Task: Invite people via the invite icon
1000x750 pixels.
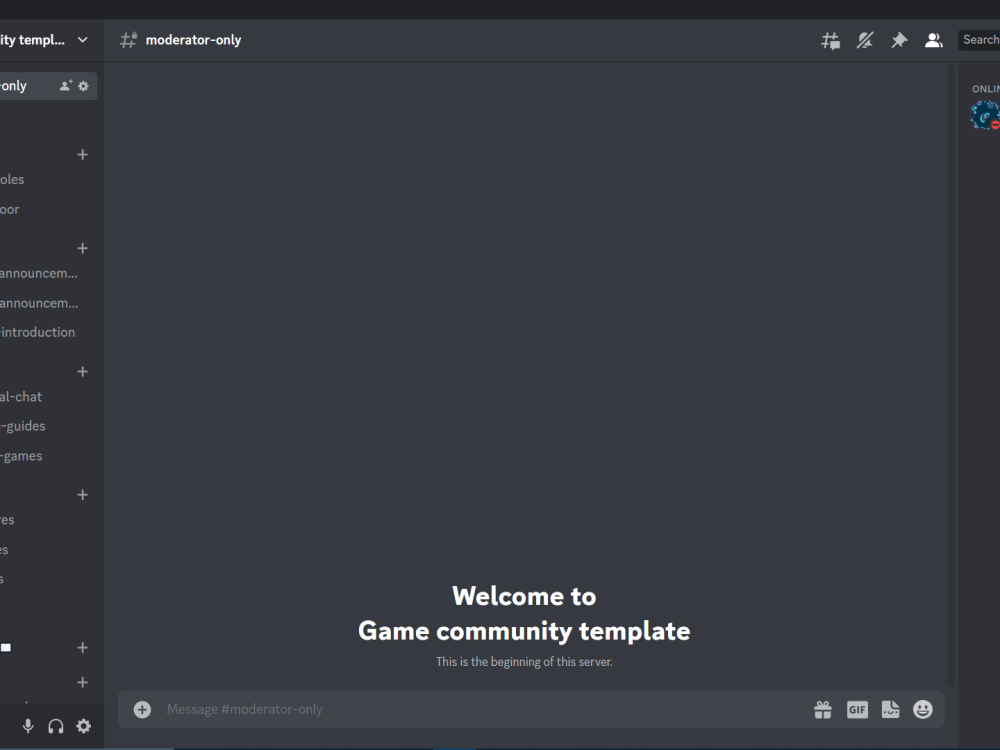Action: click(x=66, y=85)
